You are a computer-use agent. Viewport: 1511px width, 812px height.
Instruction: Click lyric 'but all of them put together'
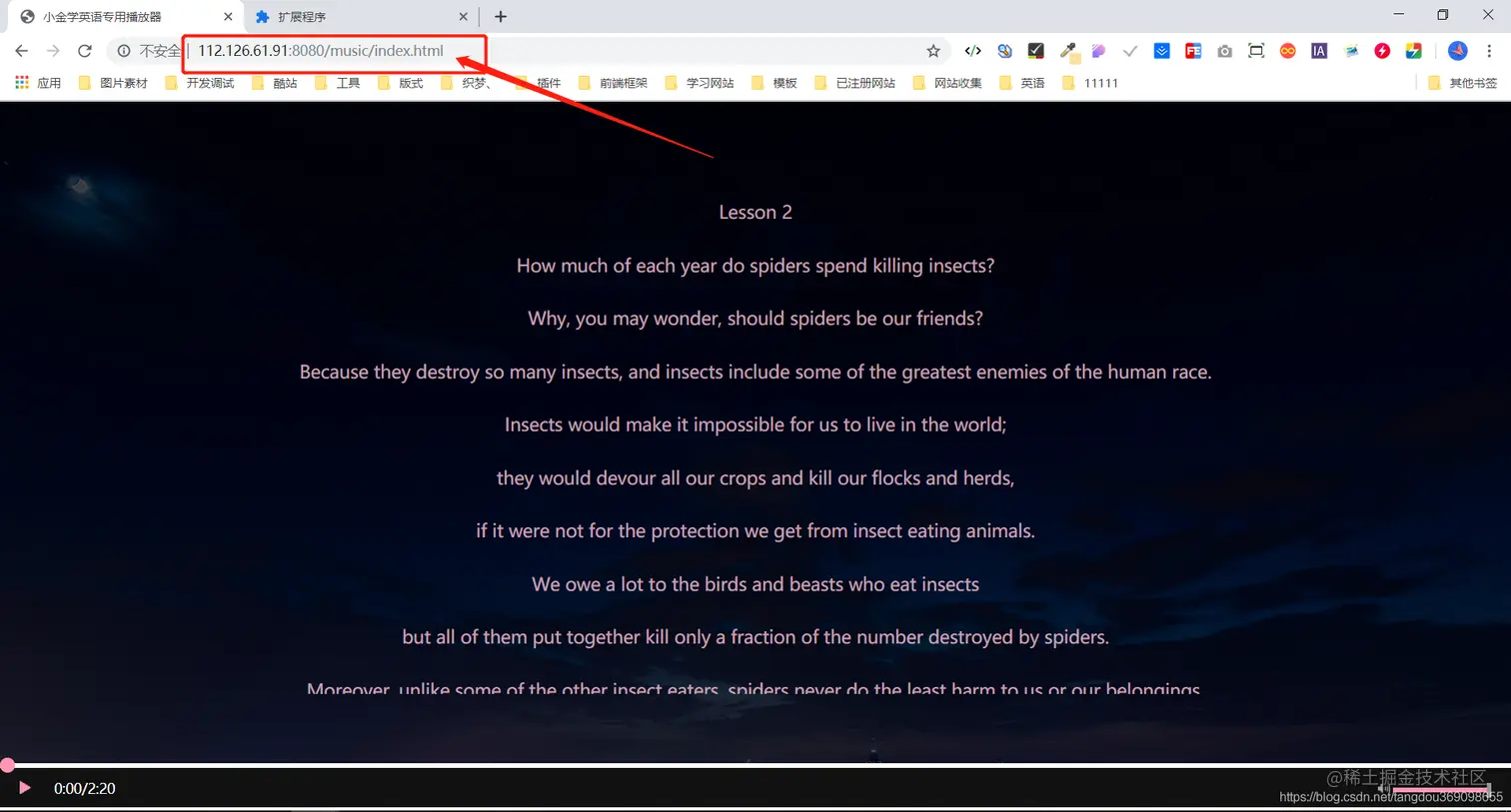point(755,637)
